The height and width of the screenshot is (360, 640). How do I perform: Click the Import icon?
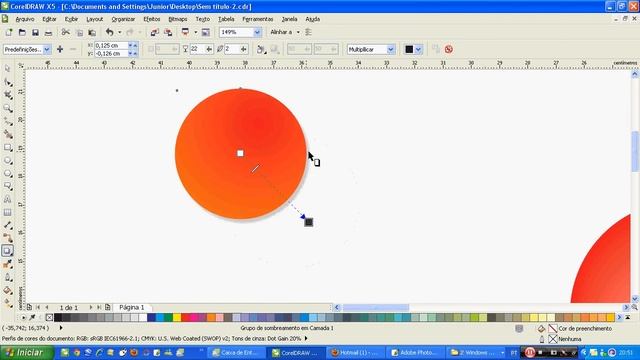pyautogui.click(x=154, y=32)
